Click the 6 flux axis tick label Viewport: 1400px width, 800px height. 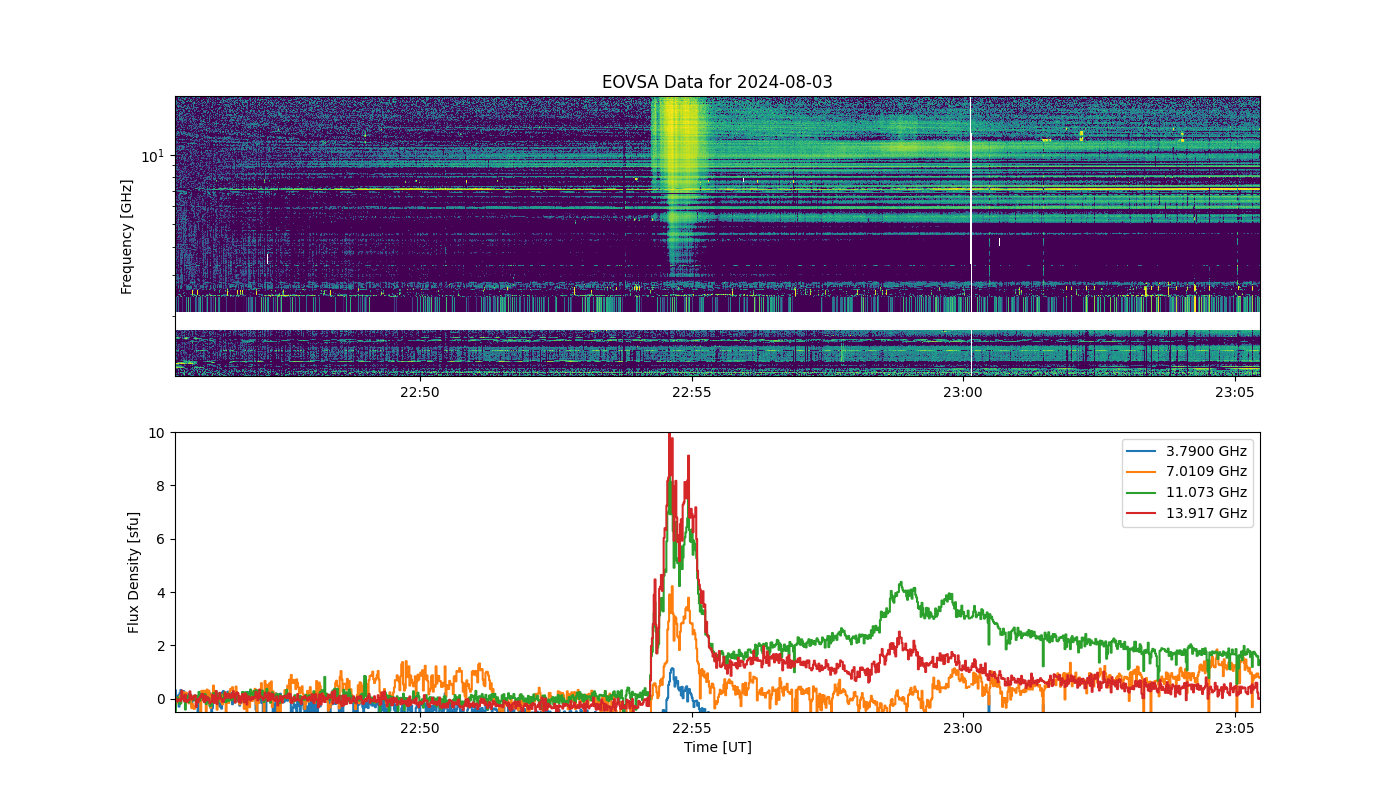click(x=162, y=539)
